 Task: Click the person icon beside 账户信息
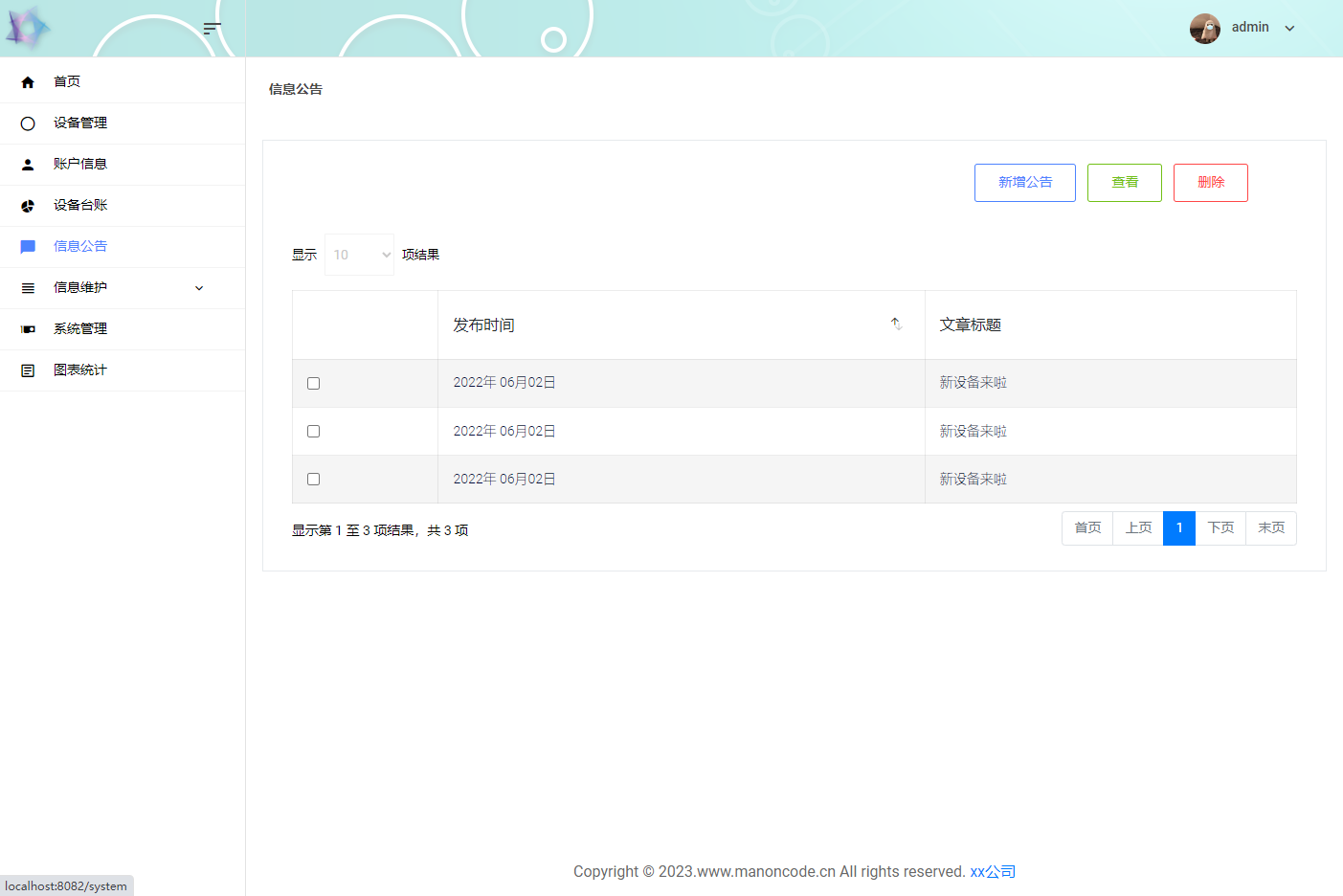pos(28,165)
